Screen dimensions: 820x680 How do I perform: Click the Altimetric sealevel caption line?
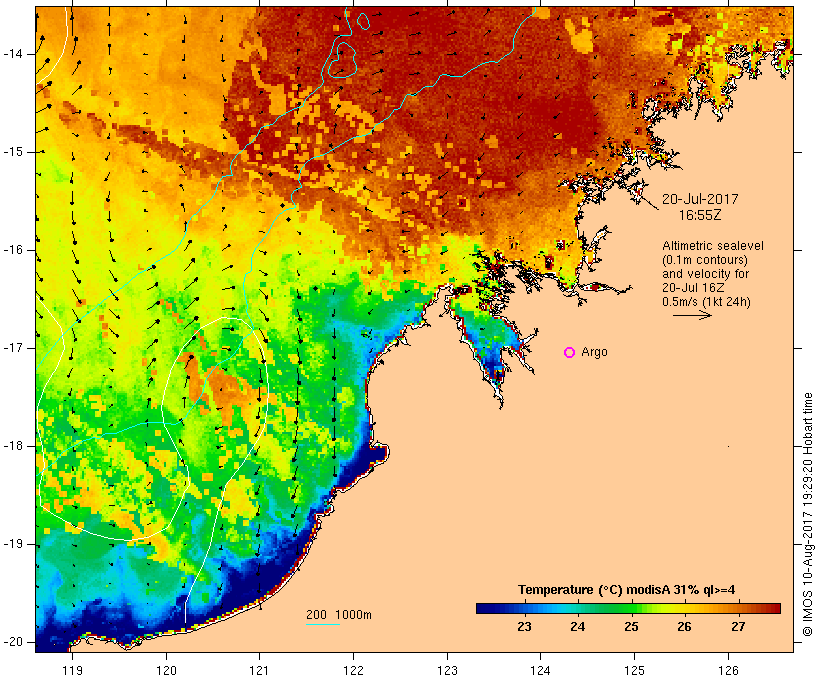point(713,246)
